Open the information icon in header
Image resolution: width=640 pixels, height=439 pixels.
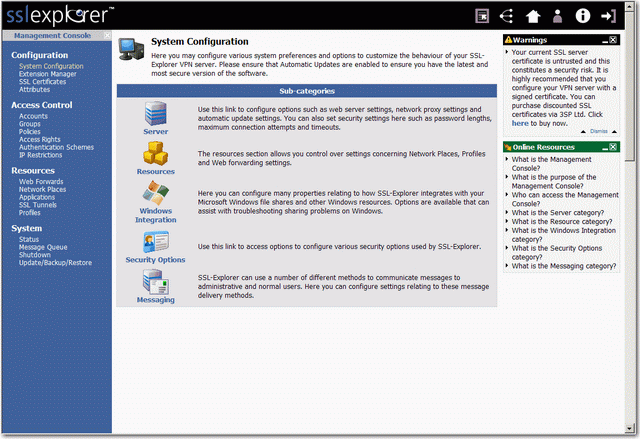[x=582, y=16]
